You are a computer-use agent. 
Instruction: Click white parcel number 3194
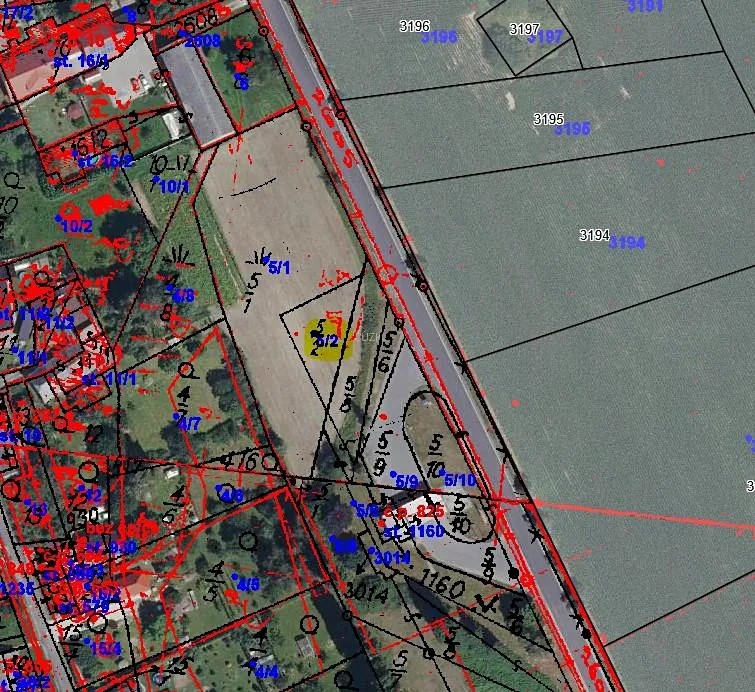pyautogui.click(x=594, y=235)
